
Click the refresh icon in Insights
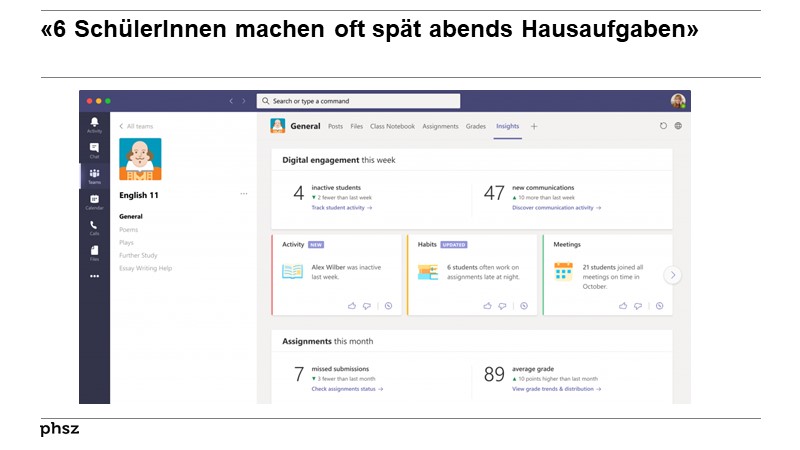[x=663, y=126]
